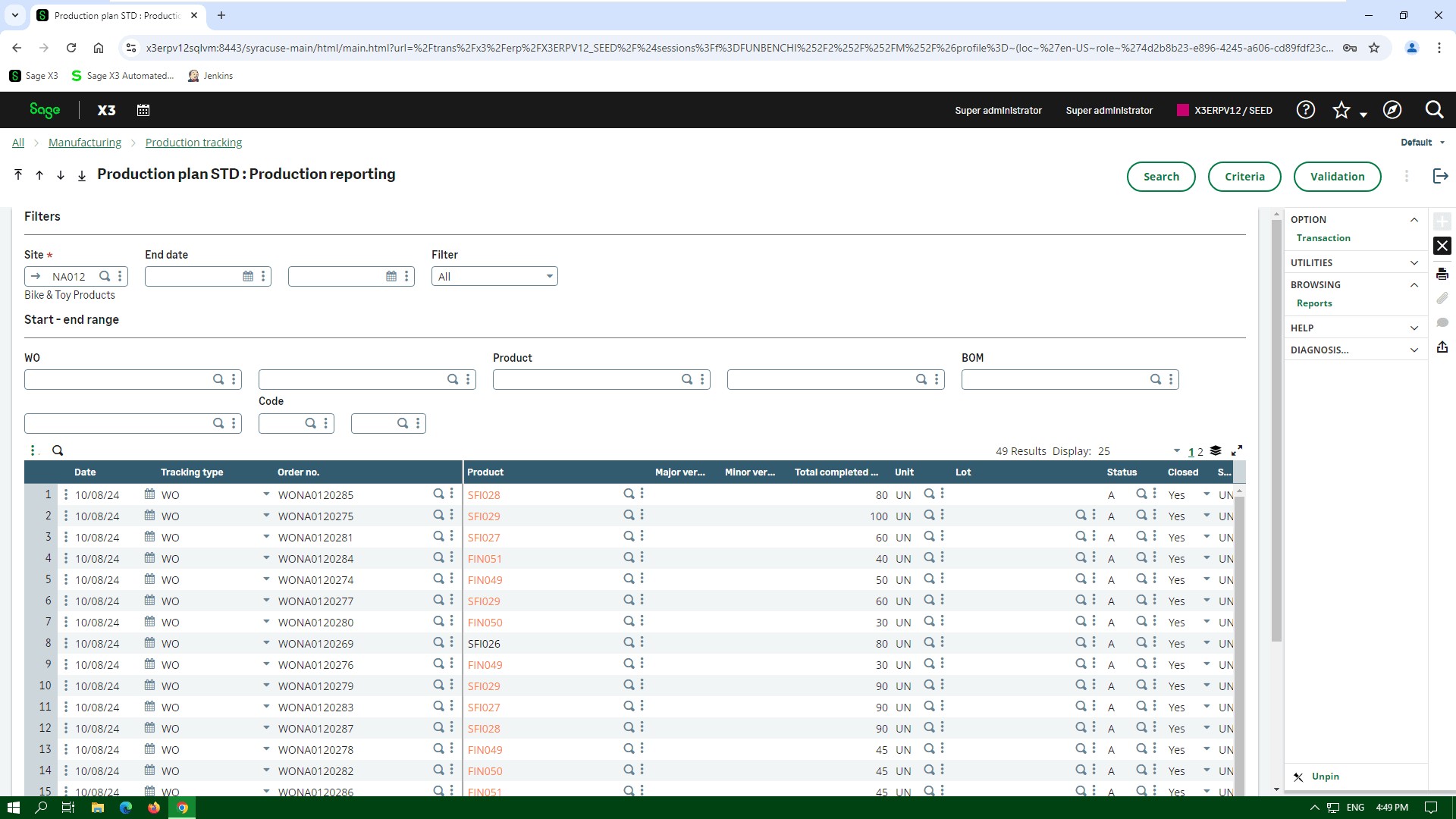Open comments using the speech bubble icon
This screenshot has width=1456, height=819.
coord(1443,322)
